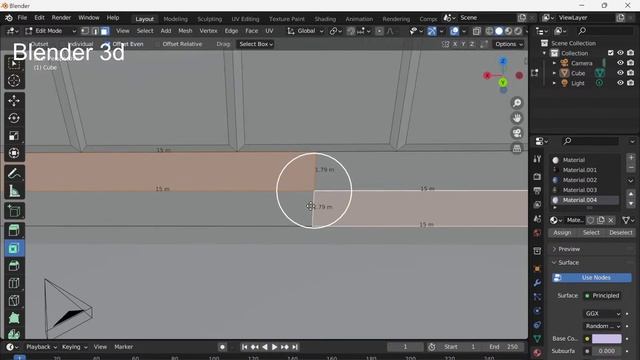Hide the Light object in viewport

tap(620, 83)
